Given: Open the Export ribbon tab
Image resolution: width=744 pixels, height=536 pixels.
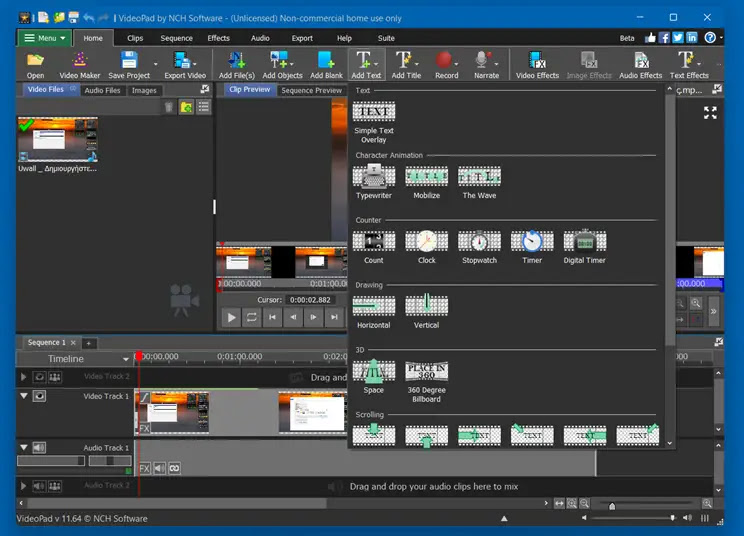Looking at the screenshot, I should click(302, 38).
